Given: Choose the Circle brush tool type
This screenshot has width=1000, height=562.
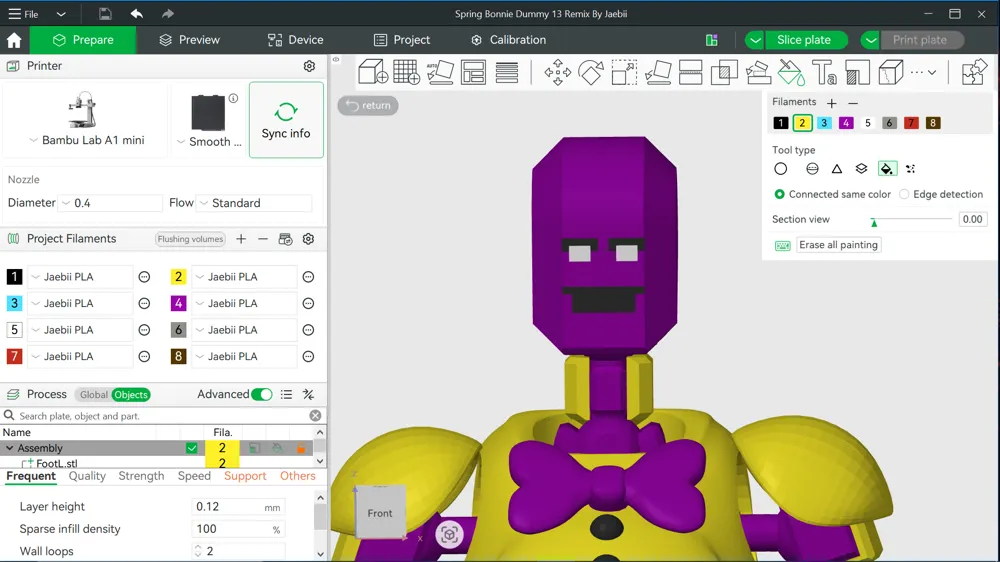Looking at the screenshot, I should tap(781, 169).
